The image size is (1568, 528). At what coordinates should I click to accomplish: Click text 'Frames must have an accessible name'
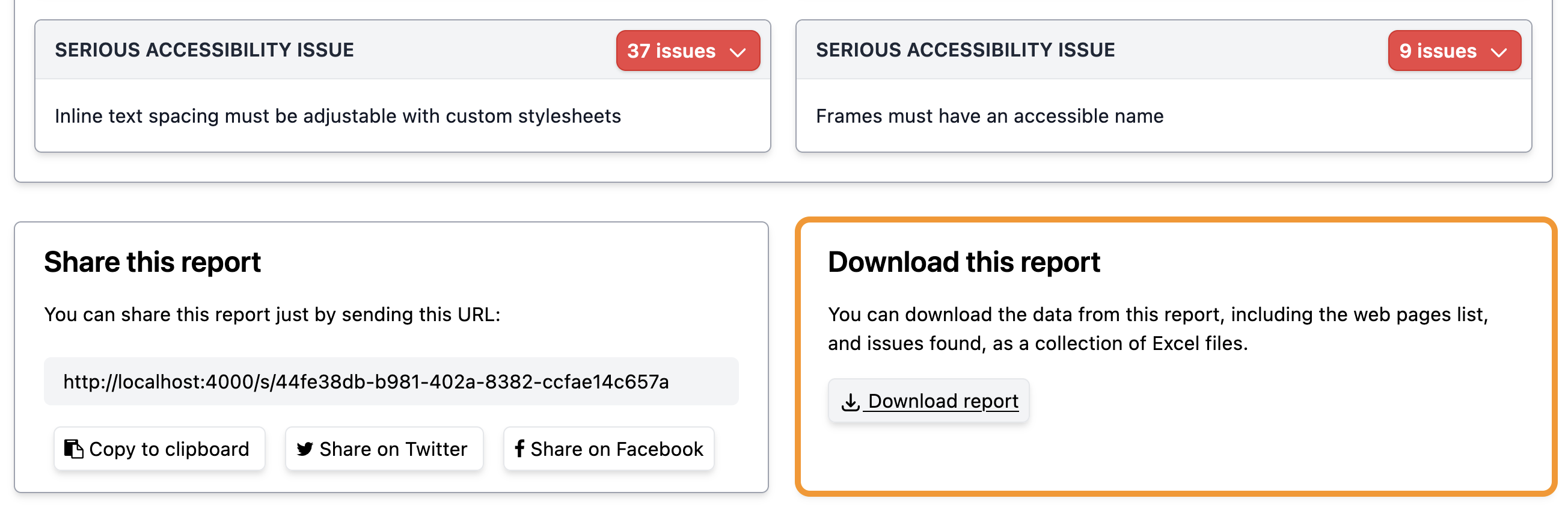(x=989, y=115)
